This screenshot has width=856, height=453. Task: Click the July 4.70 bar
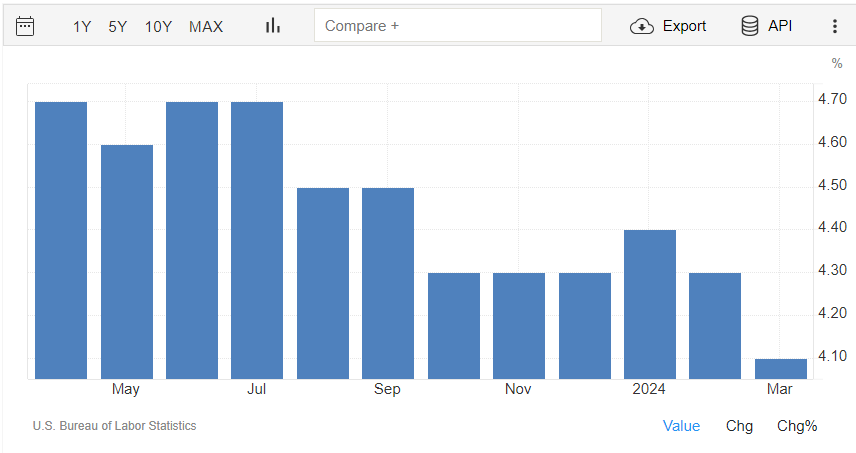(x=257, y=240)
